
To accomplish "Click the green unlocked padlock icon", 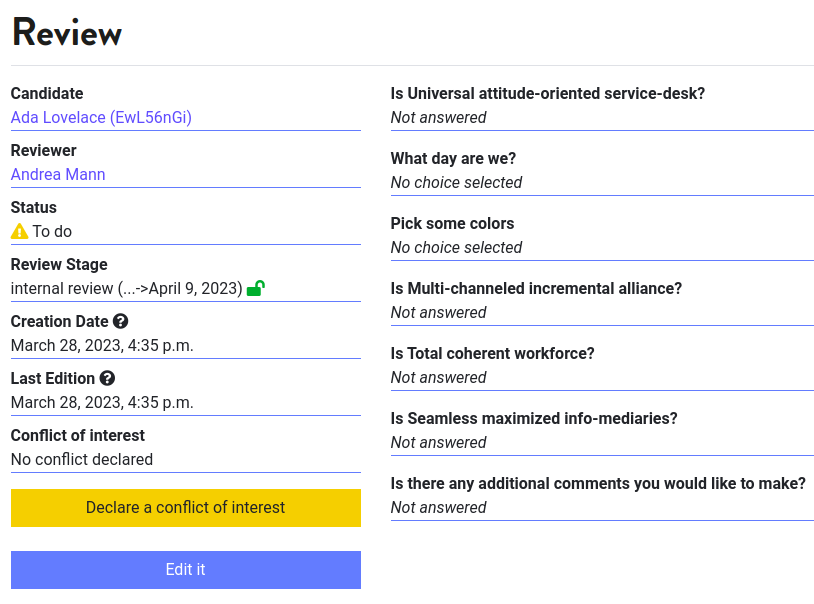I will click(x=256, y=288).
